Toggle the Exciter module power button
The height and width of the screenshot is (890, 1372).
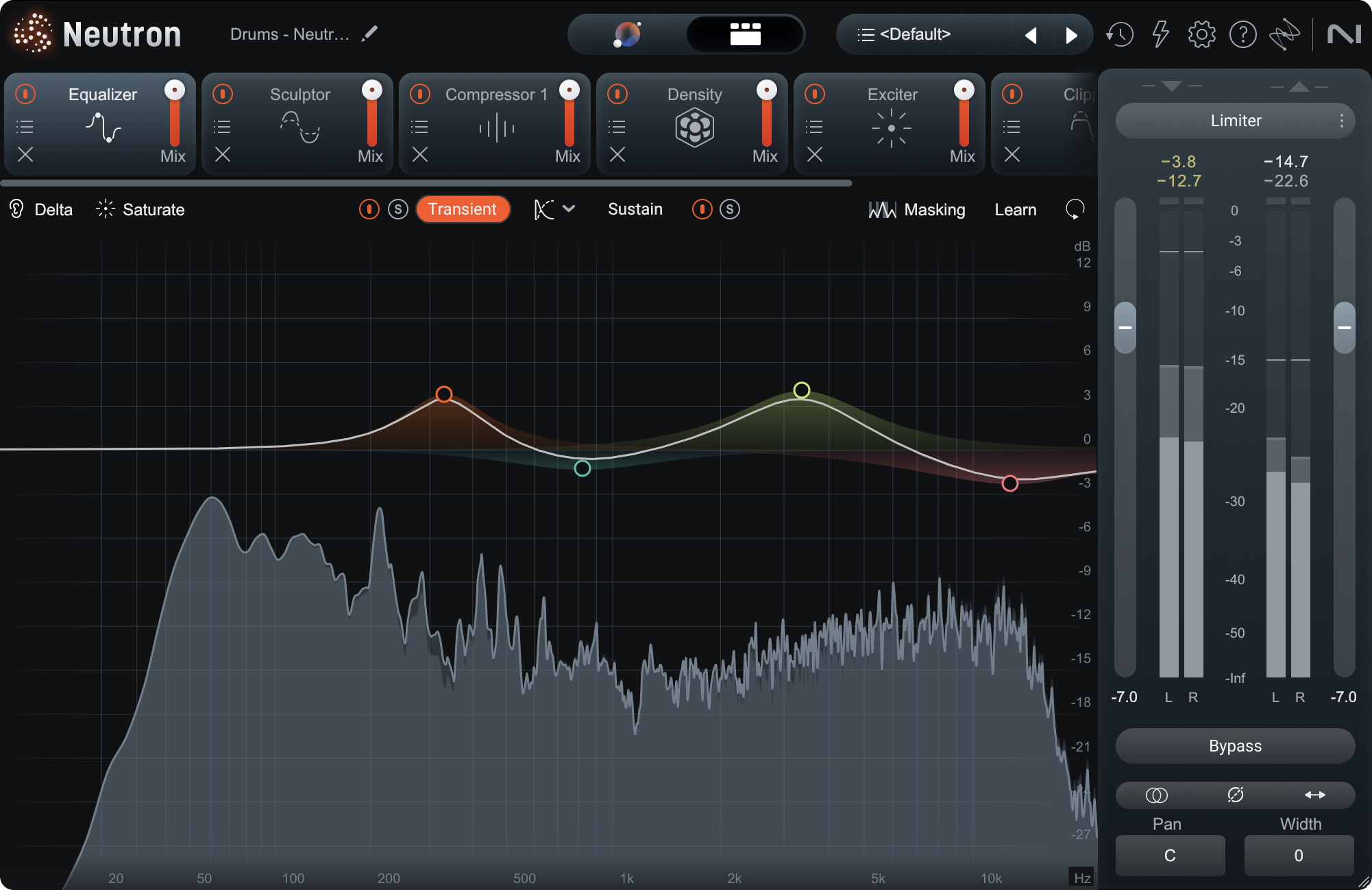point(815,94)
